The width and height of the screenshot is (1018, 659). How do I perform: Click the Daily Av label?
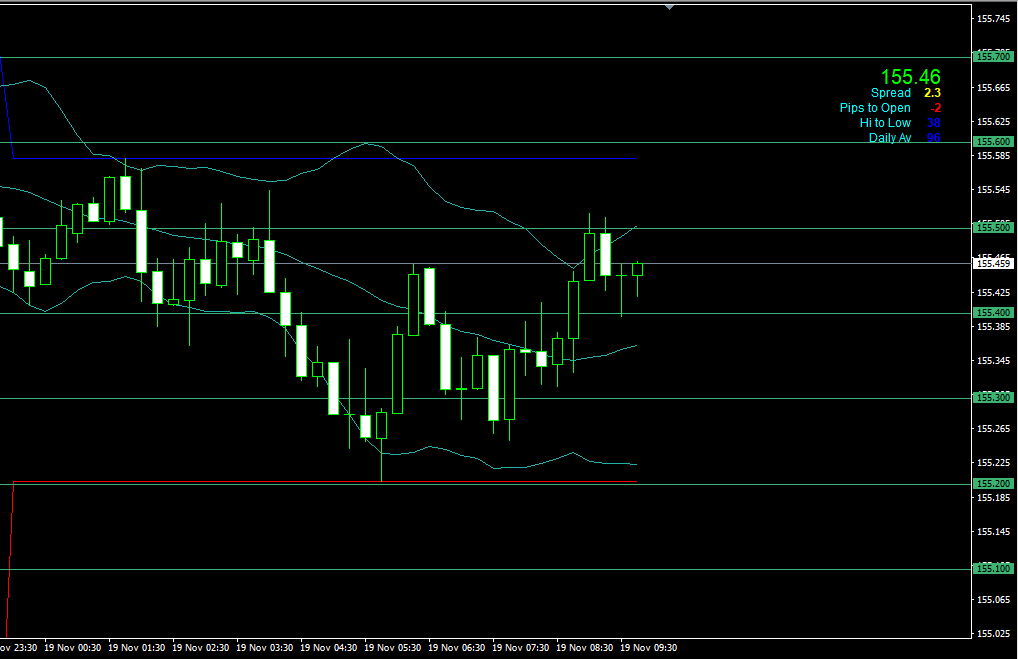tap(889, 138)
